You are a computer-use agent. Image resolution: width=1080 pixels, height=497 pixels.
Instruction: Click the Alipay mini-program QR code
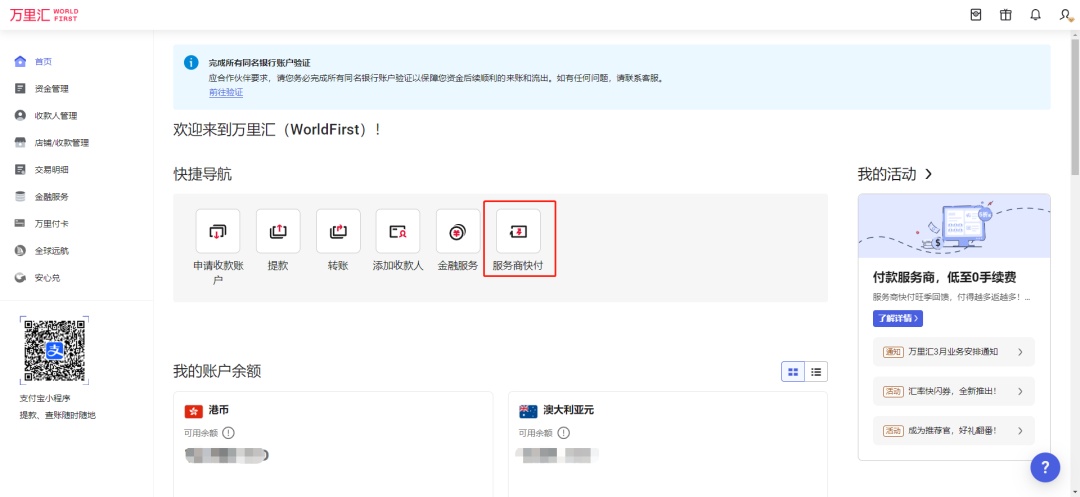pos(54,351)
